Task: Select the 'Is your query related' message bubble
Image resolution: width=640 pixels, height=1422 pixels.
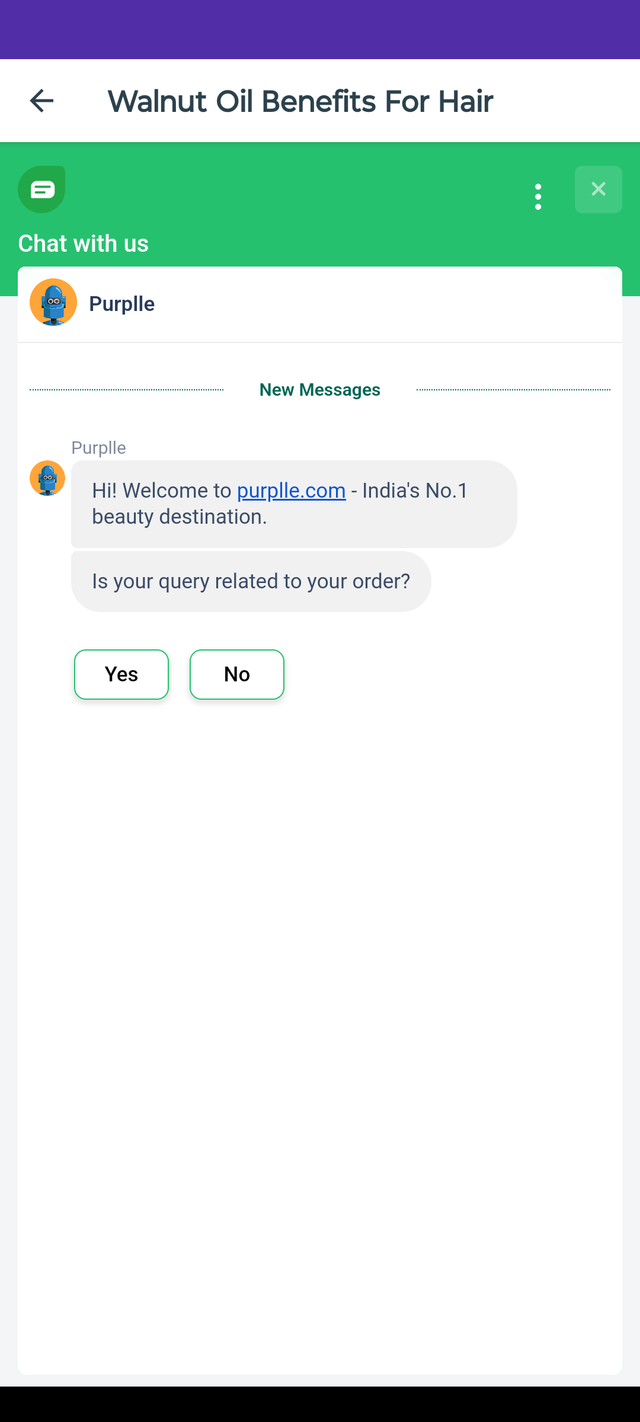Action: pyautogui.click(x=251, y=581)
